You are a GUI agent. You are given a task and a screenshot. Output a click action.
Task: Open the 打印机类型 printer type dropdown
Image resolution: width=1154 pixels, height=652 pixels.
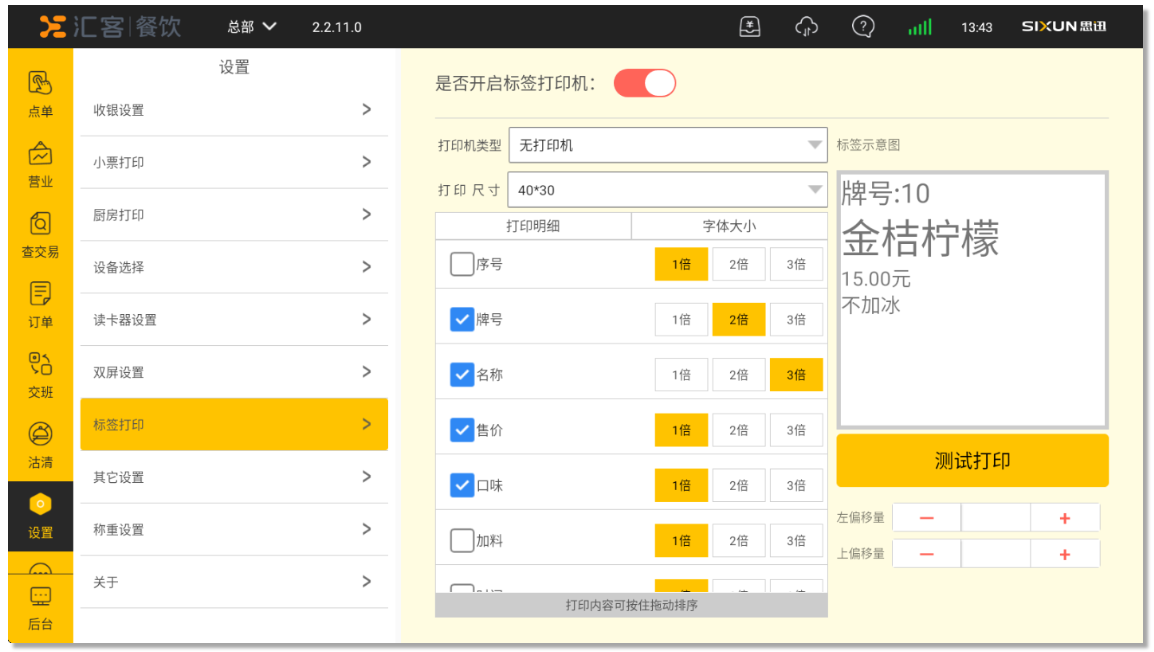[667, 145]
